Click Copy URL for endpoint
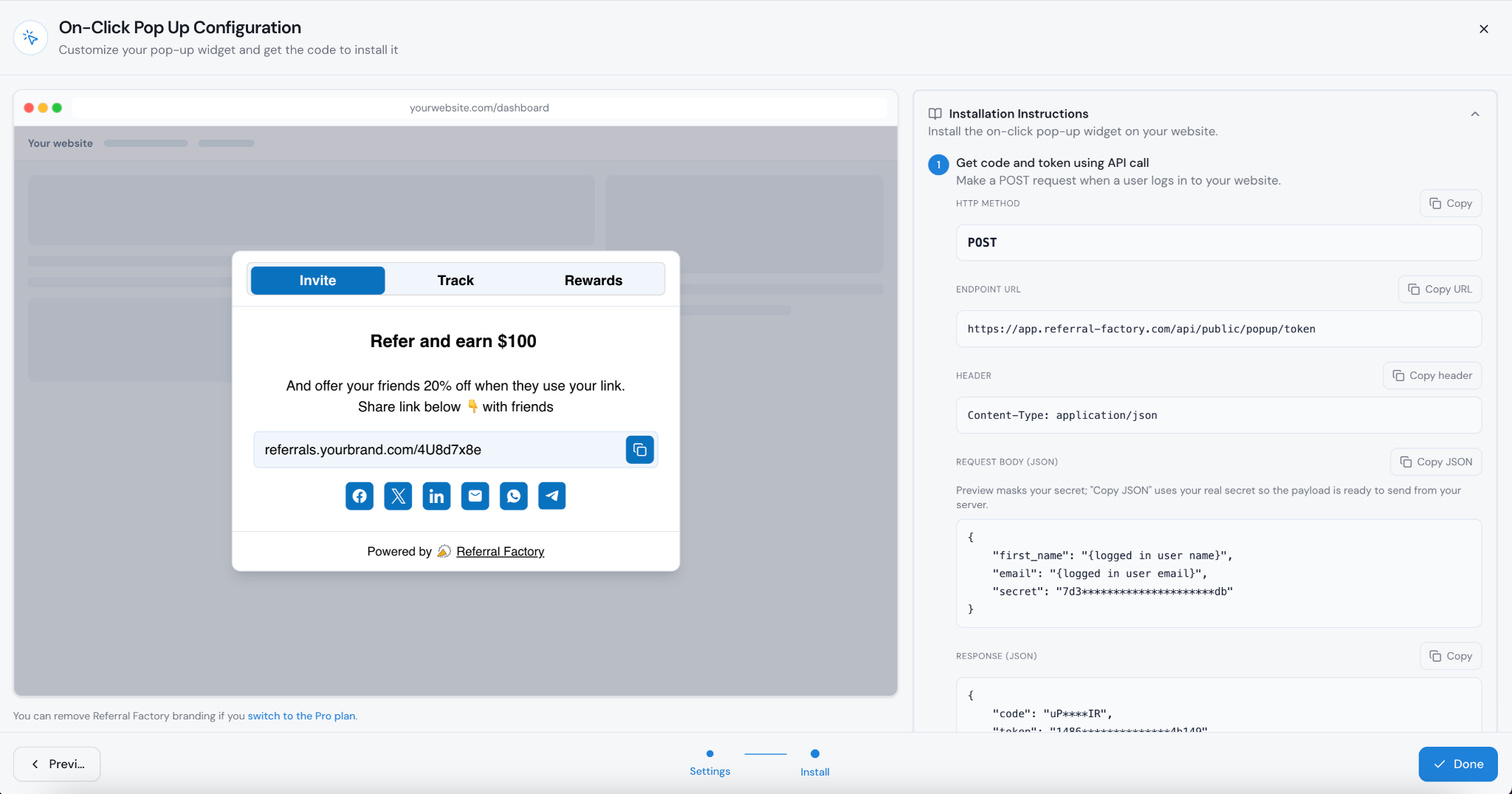This screenshot has width=1512, height=794. [x=1439, y=290]
